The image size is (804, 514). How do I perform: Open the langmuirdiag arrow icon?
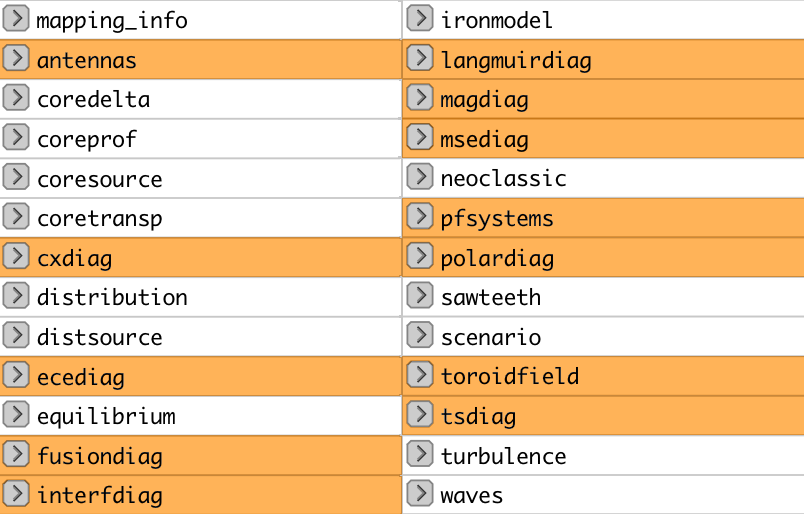(x=420, y=58)
